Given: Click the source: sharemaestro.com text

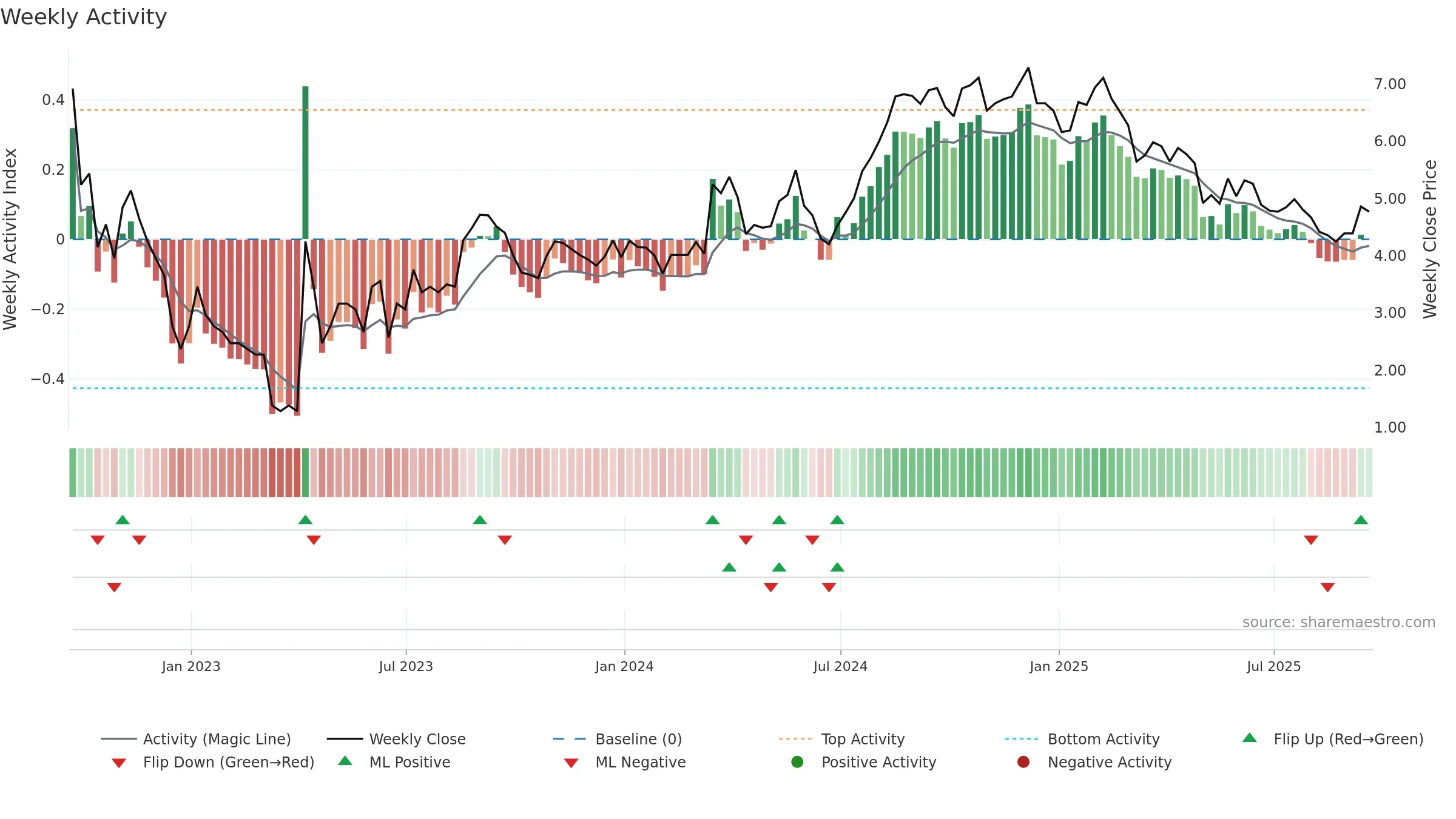Looking at the screenshot, I should tap(1339, 622).
